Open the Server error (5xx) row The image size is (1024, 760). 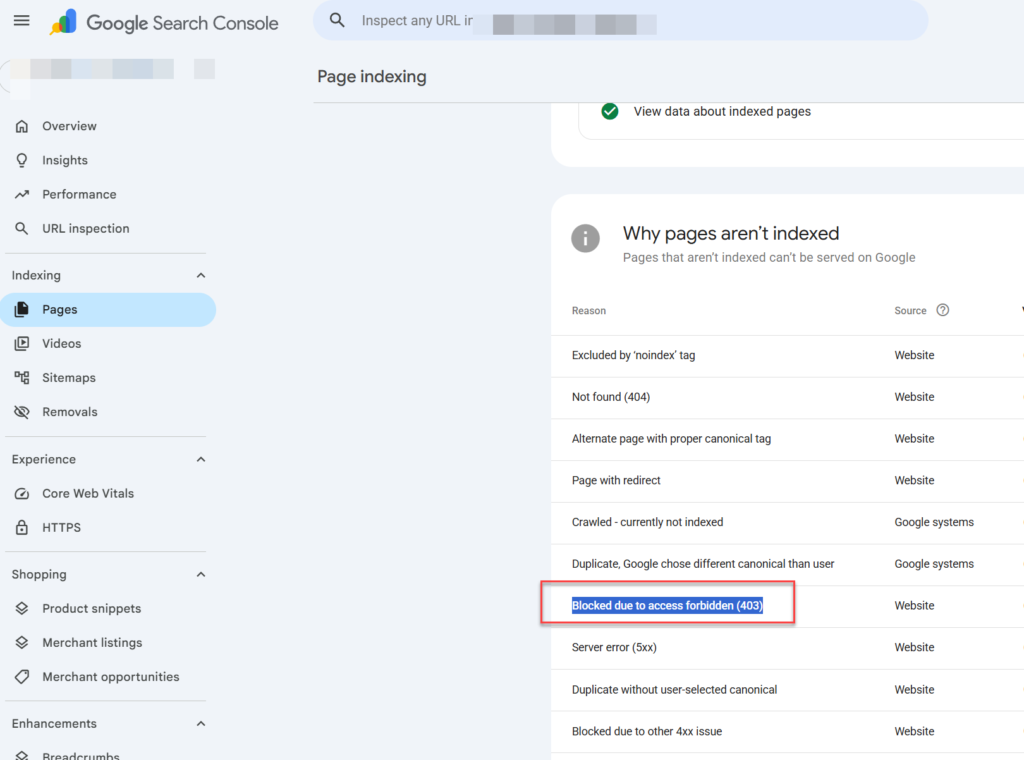click(x=788, y=648)
